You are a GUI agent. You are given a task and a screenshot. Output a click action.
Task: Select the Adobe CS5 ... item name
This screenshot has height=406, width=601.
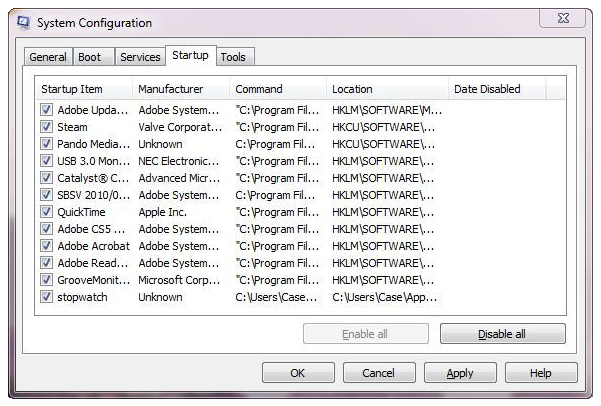pyautogui.click(x=91, y=229)
